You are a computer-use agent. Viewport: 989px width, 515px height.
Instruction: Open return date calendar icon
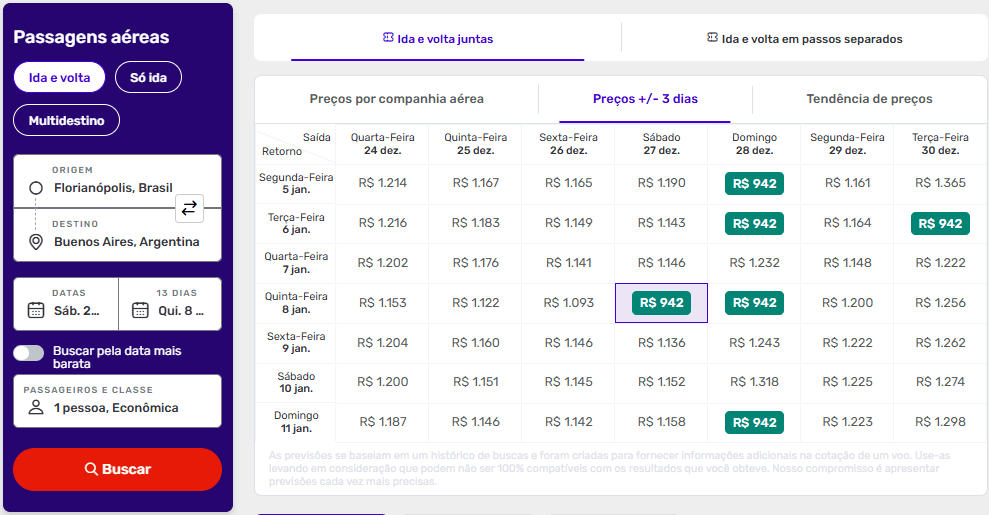tap(140, 310)
